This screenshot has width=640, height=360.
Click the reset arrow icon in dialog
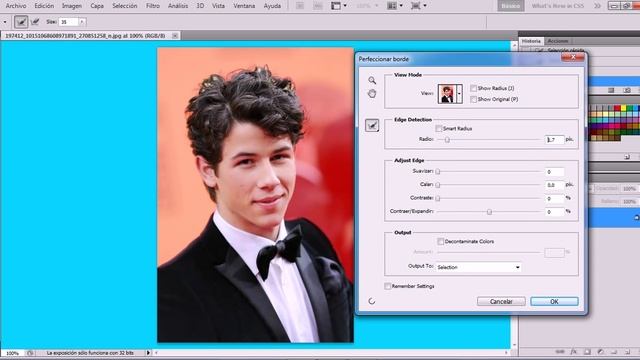(x=371, y=301)
